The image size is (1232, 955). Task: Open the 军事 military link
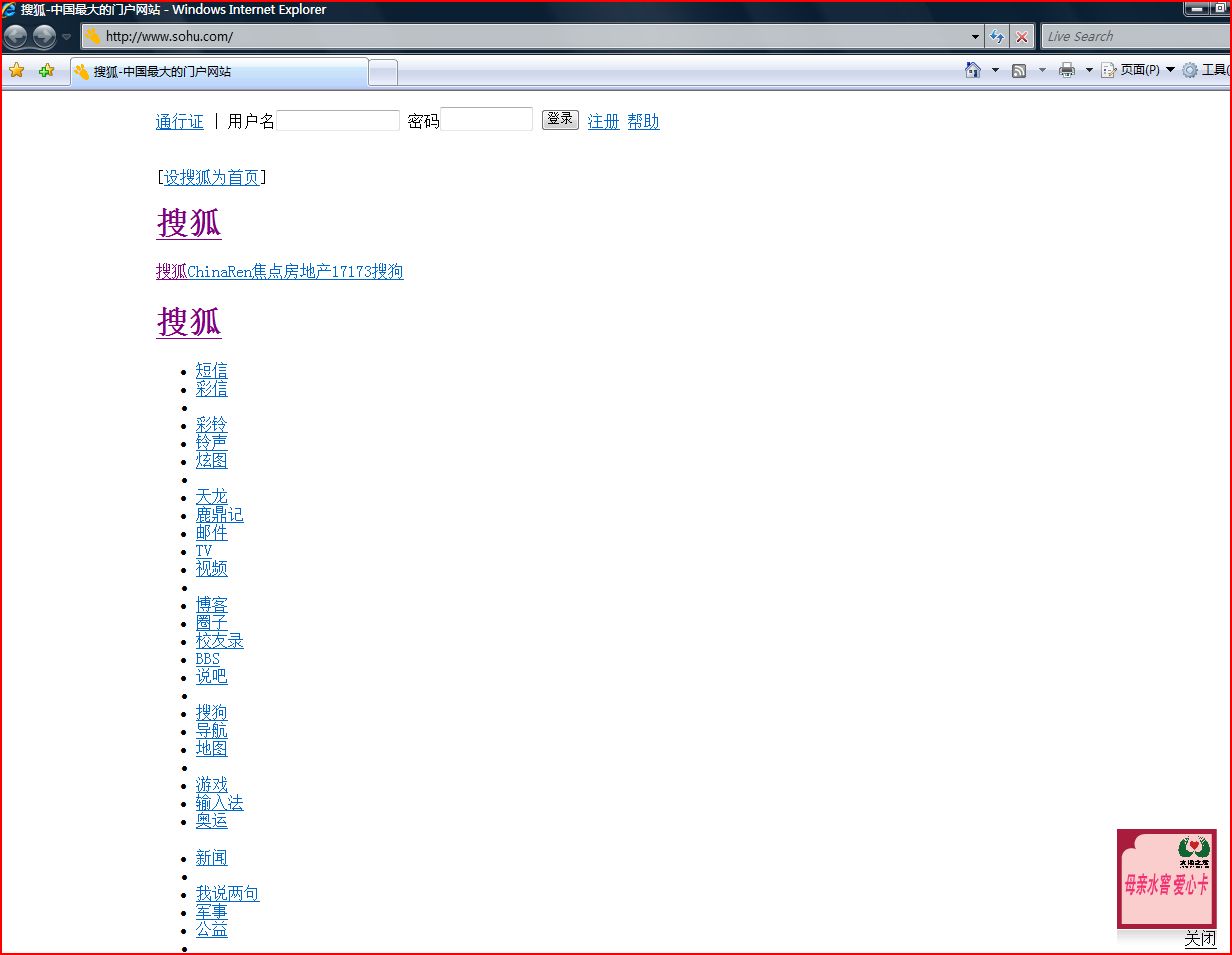(212, 912)
